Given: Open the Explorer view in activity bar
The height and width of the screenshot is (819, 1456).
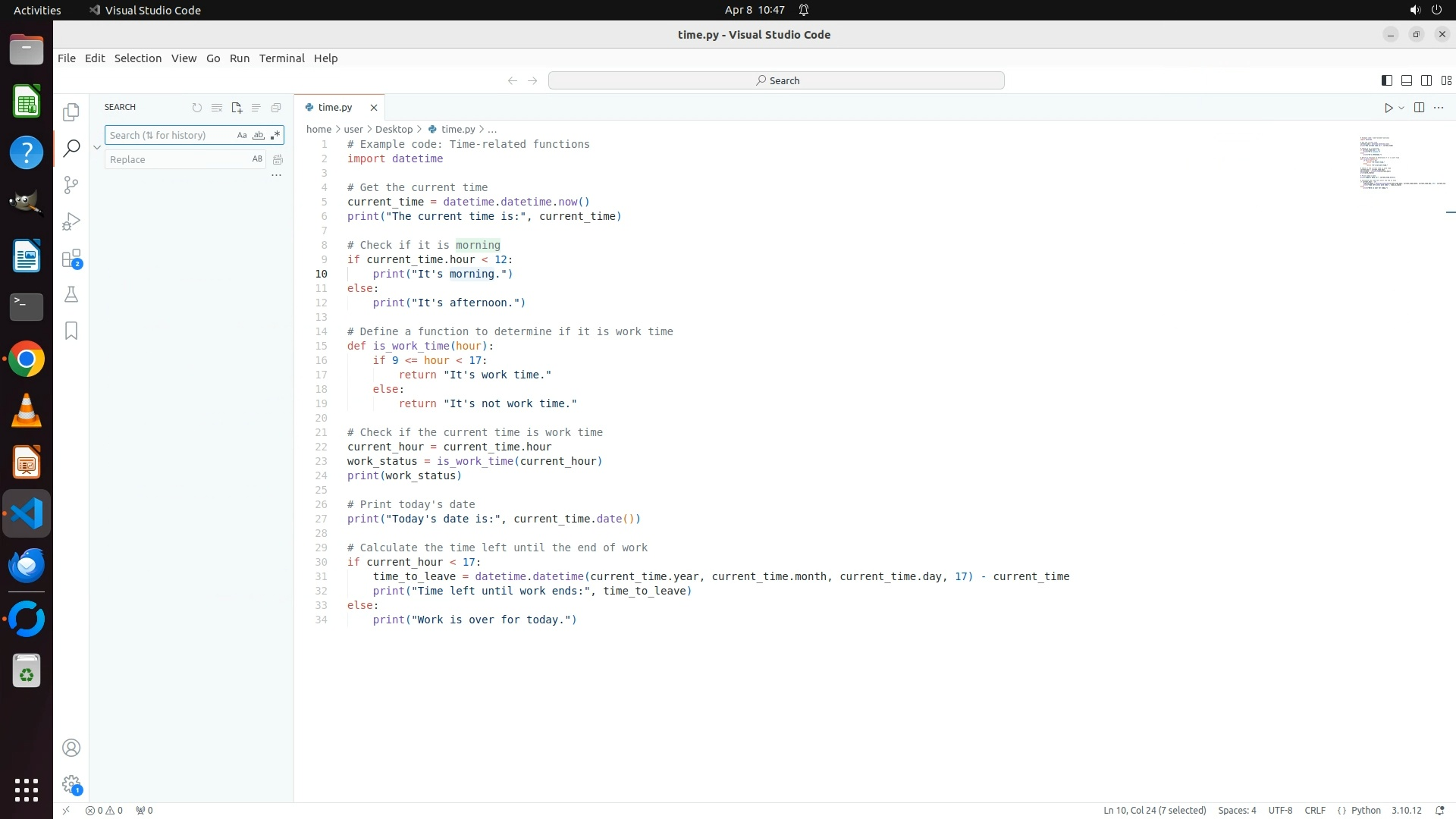Looking at the screenshot, I should (x=71, y=112).
